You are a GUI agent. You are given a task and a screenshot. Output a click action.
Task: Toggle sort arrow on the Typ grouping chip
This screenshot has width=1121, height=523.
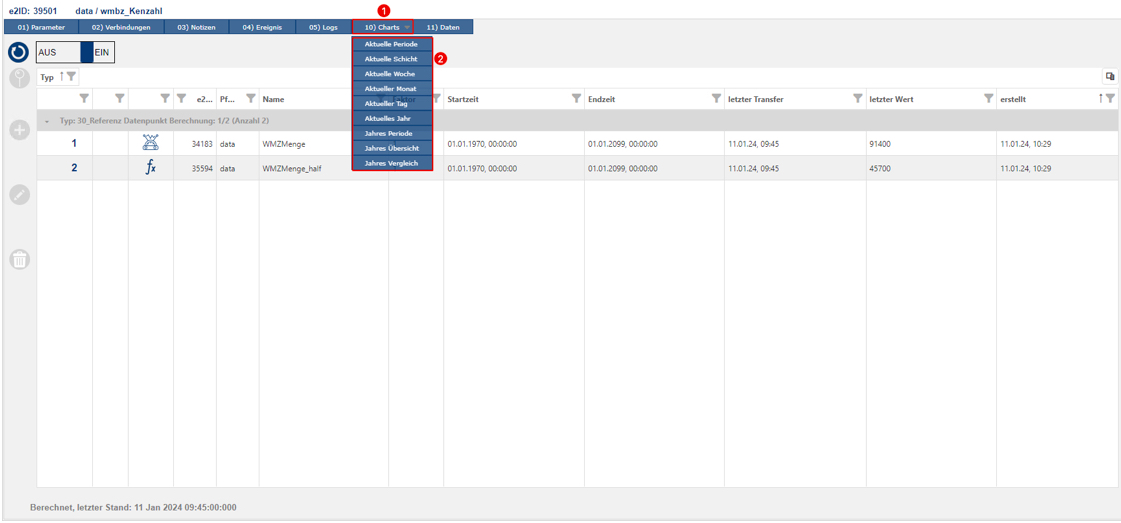tap(62, 76)
